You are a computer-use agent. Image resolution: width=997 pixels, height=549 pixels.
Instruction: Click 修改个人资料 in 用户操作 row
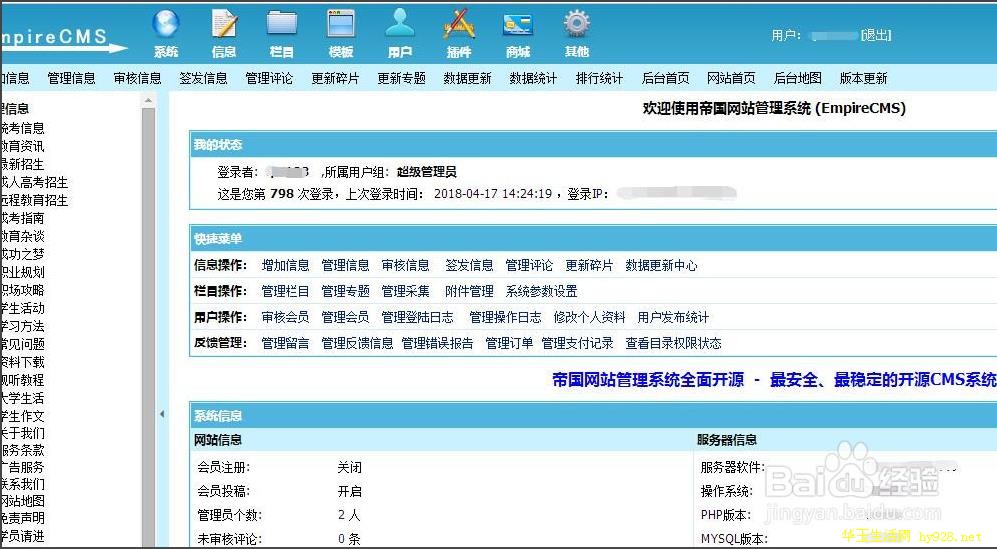tap(589, 317)
